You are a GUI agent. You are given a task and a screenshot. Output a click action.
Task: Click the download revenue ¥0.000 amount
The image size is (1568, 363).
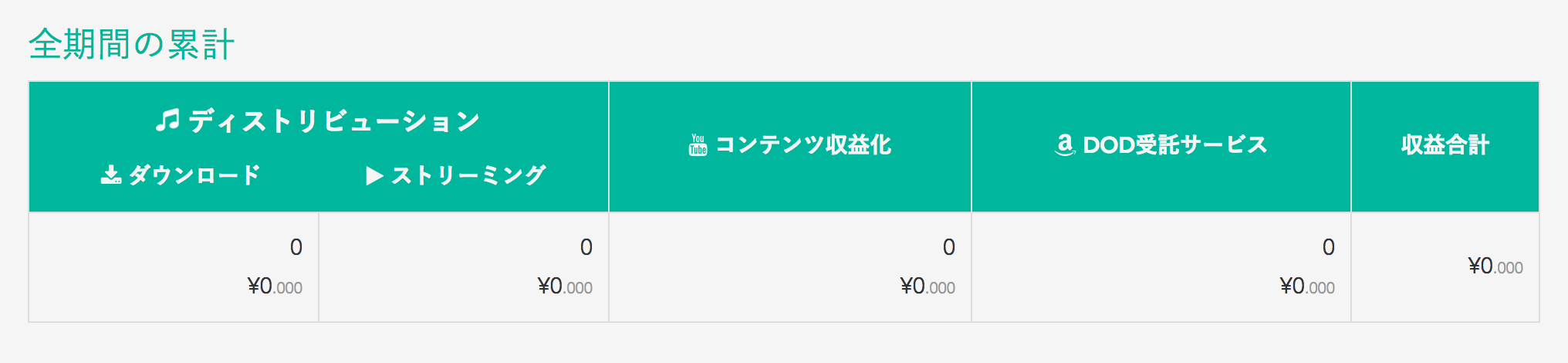275,287
